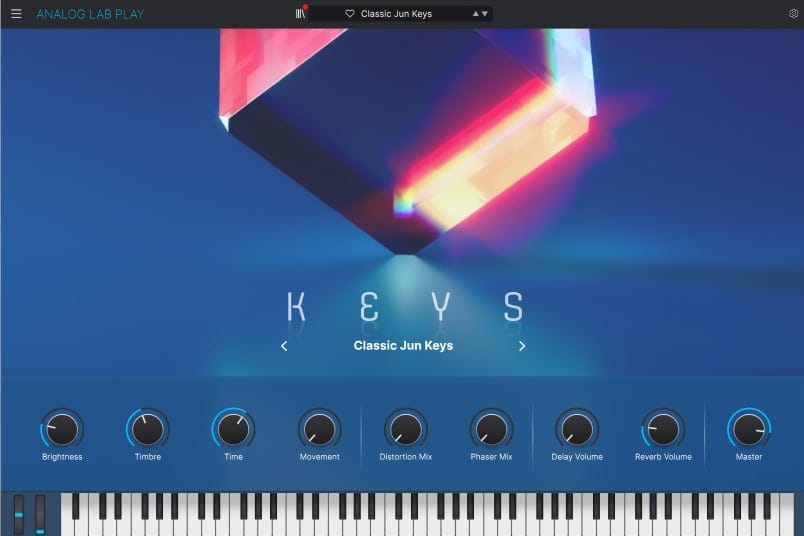Click the Master volume knob

click(x=748, y=430)
